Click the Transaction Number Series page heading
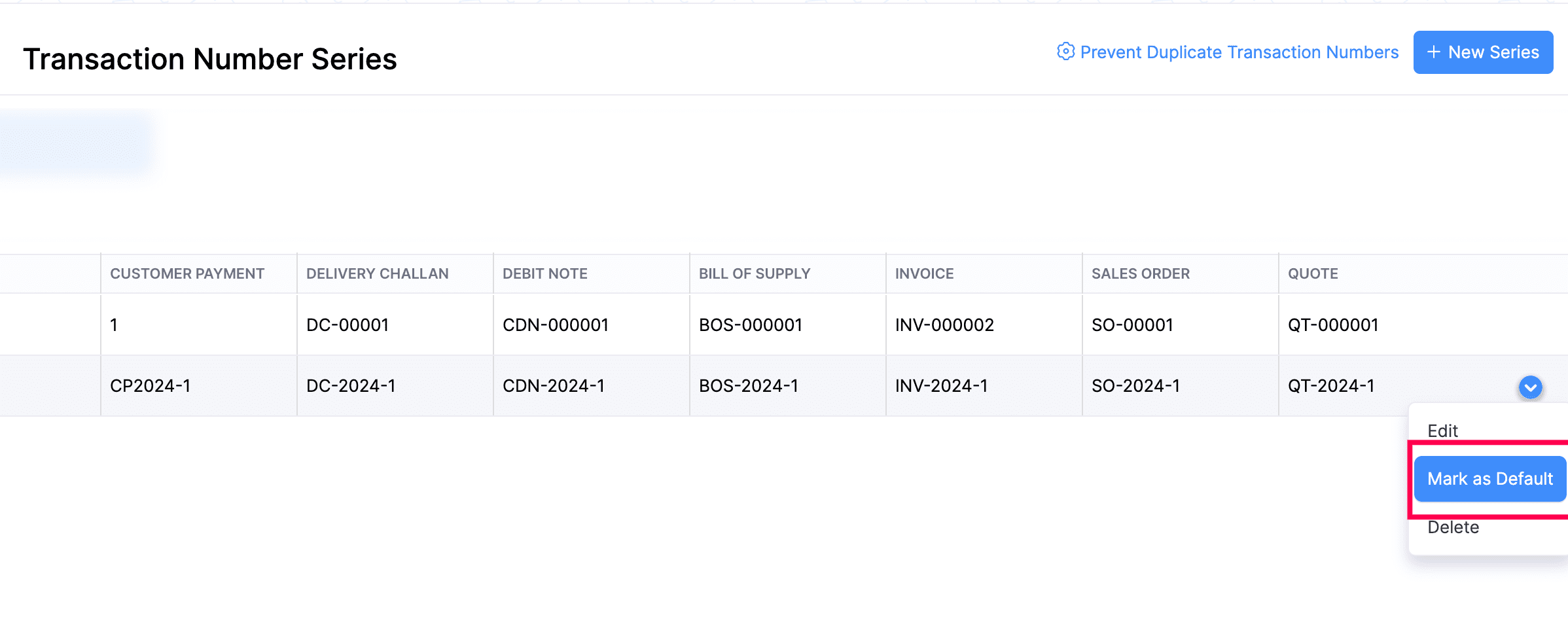1568x628 pixels. coord(209,59)
